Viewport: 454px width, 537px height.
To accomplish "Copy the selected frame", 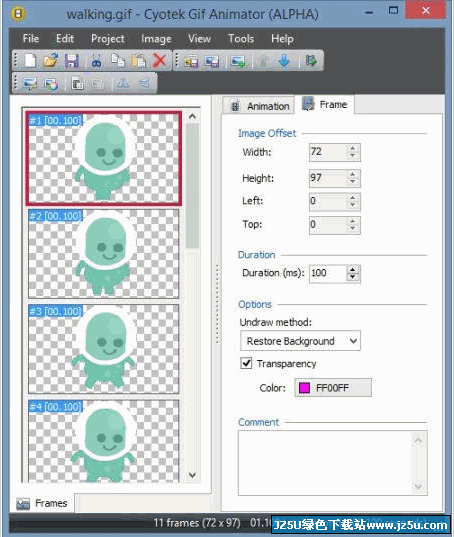I will click(118, 61).
